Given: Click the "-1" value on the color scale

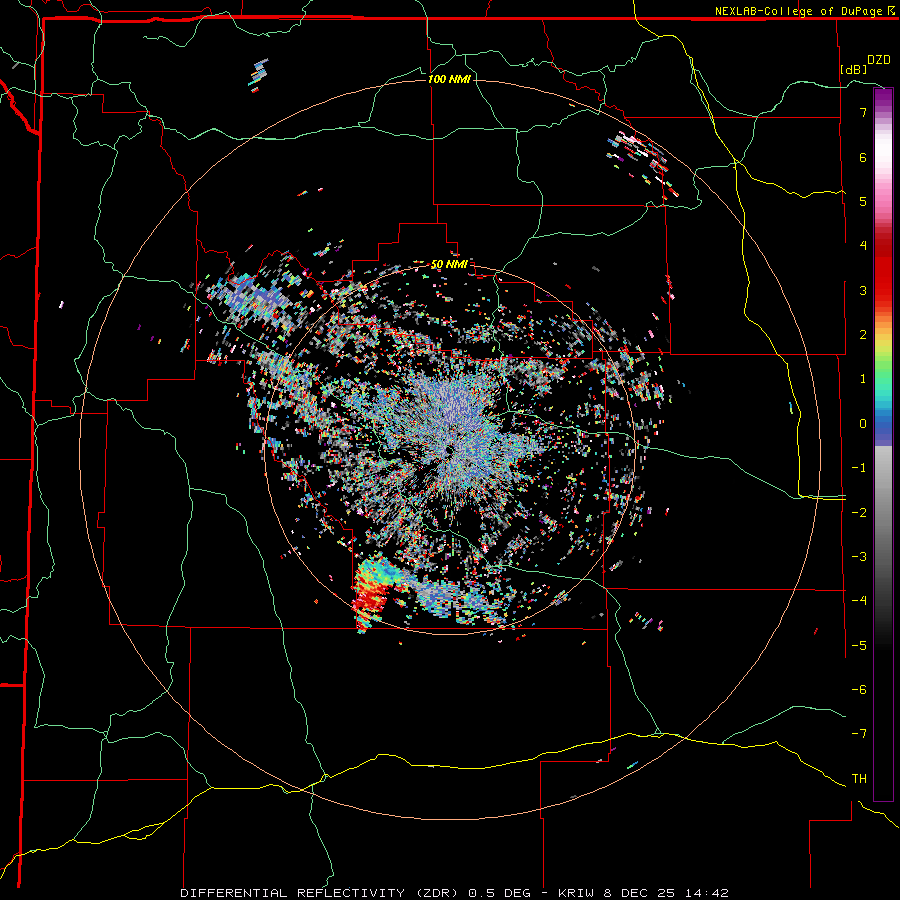Looking at the screenshot, I should (x=859, y=468).
